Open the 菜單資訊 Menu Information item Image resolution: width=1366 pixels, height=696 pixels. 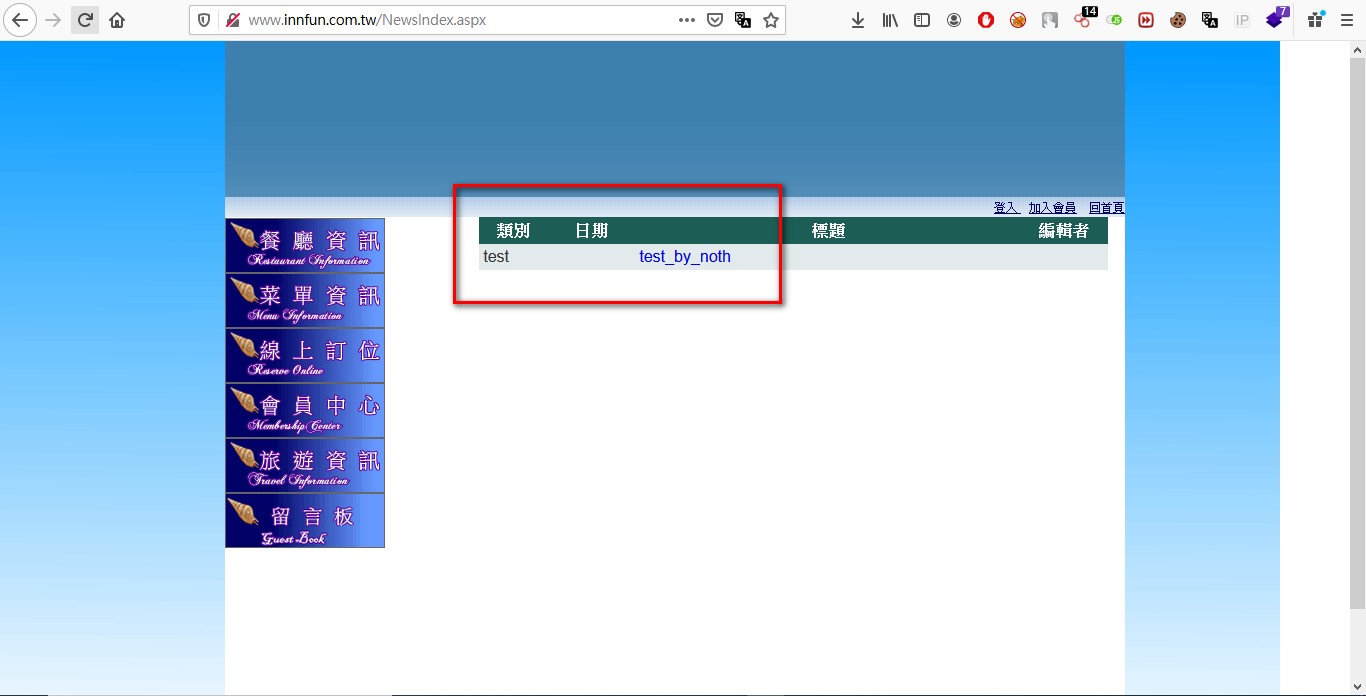[305, 300]
